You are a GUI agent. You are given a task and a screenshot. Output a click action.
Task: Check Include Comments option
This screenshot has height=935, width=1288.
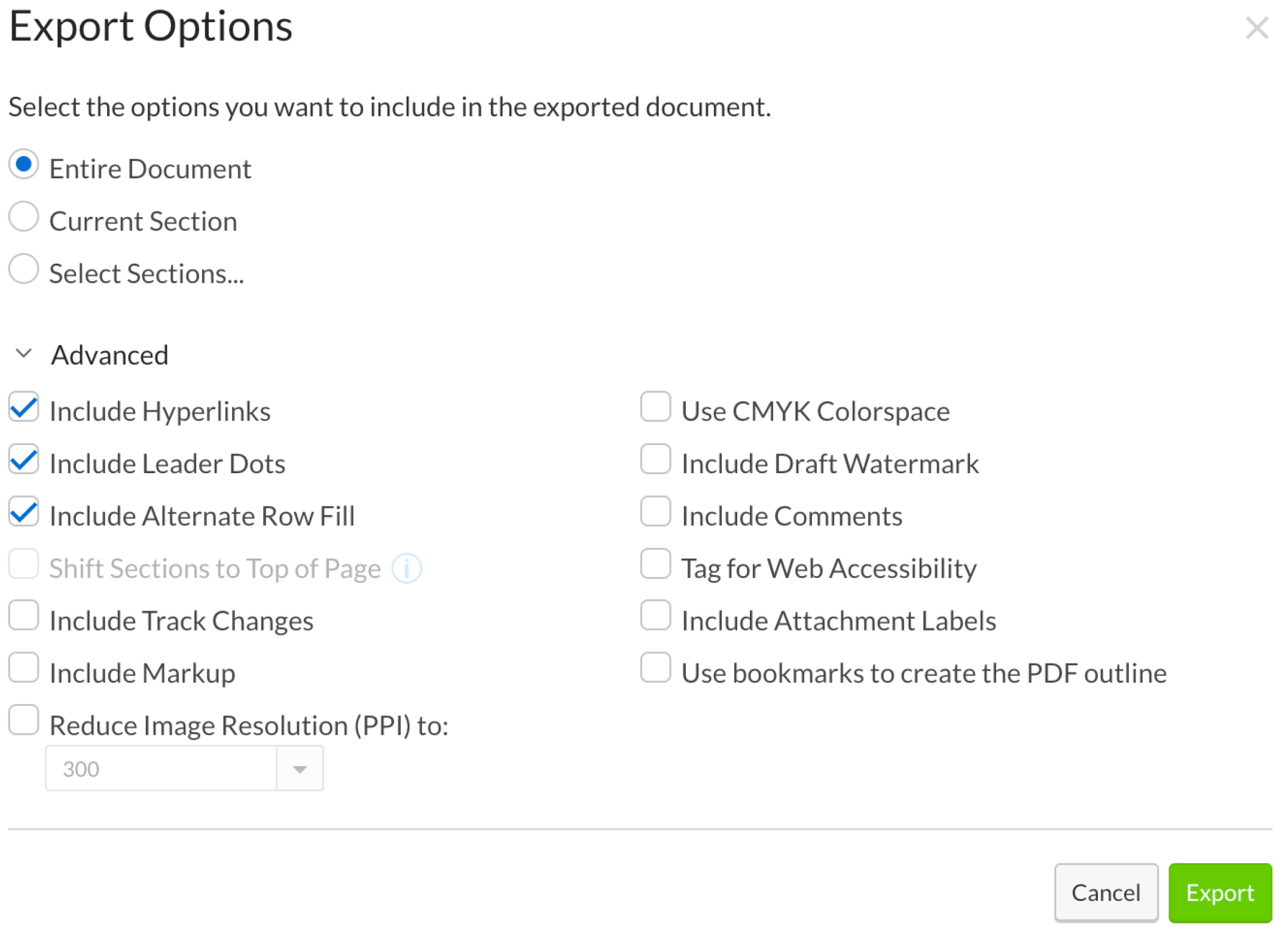point(655,512)
